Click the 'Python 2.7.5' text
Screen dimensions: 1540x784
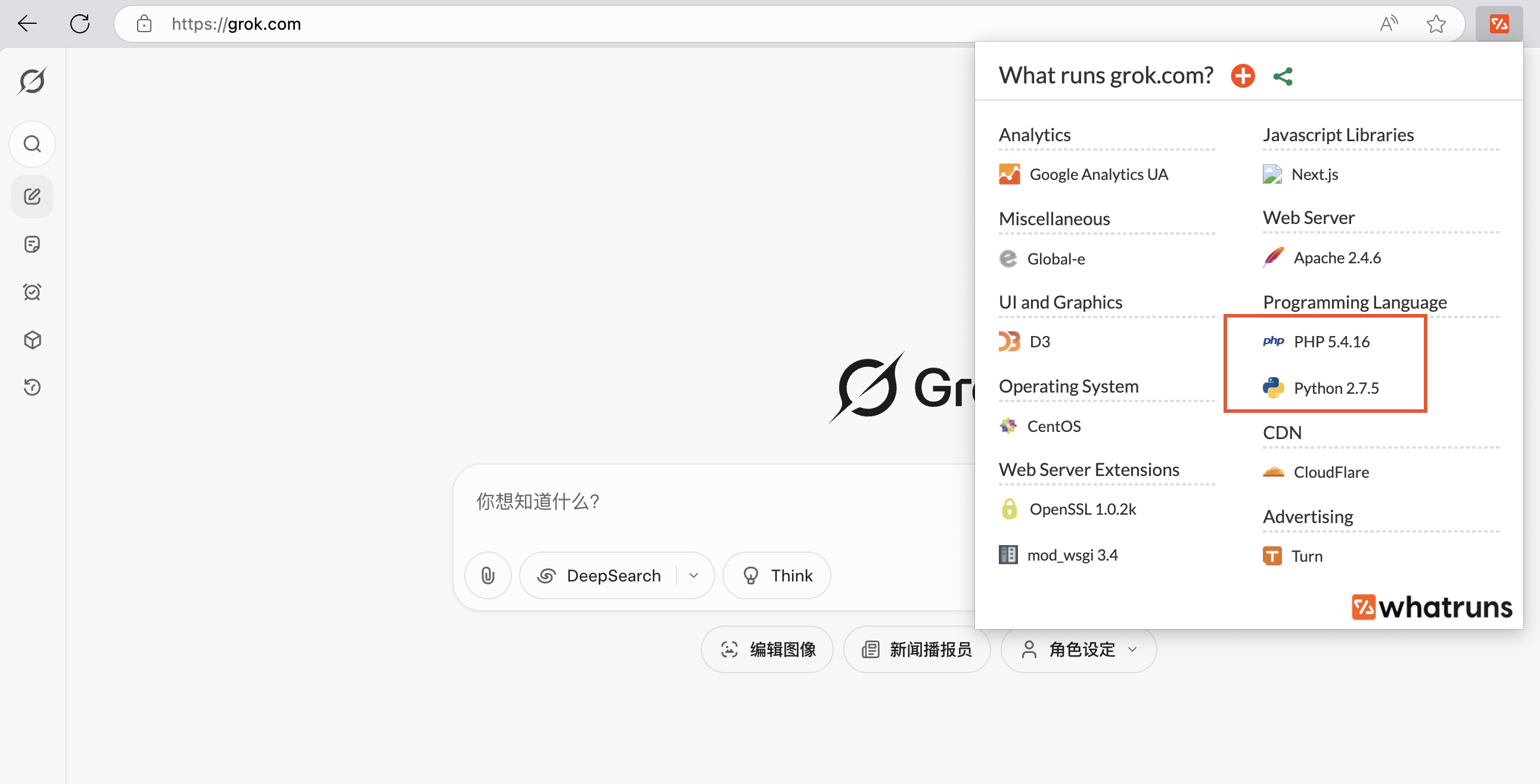pyautogui.click(x=1336, y=388)
